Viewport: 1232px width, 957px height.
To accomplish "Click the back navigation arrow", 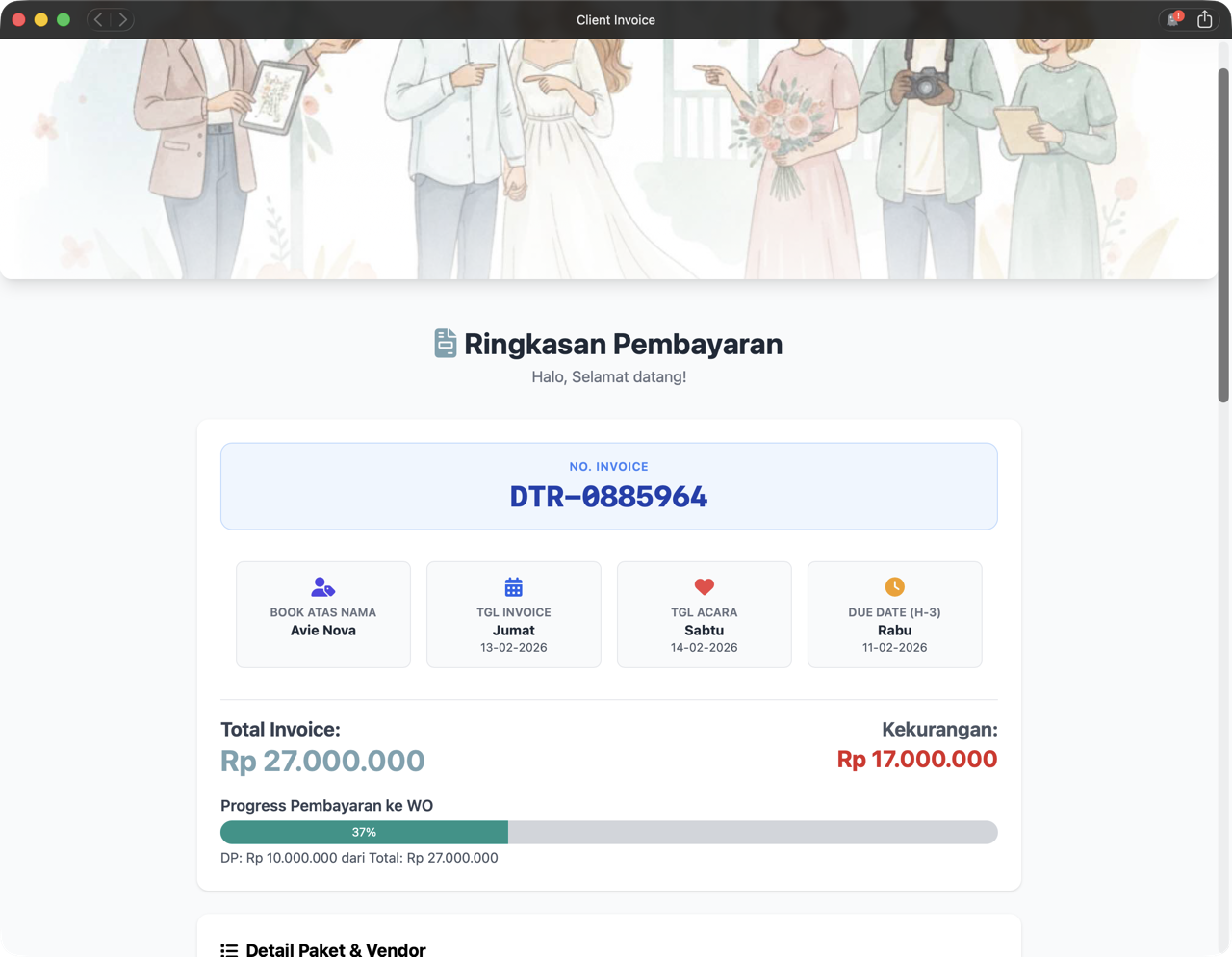I will coord(98,19).
